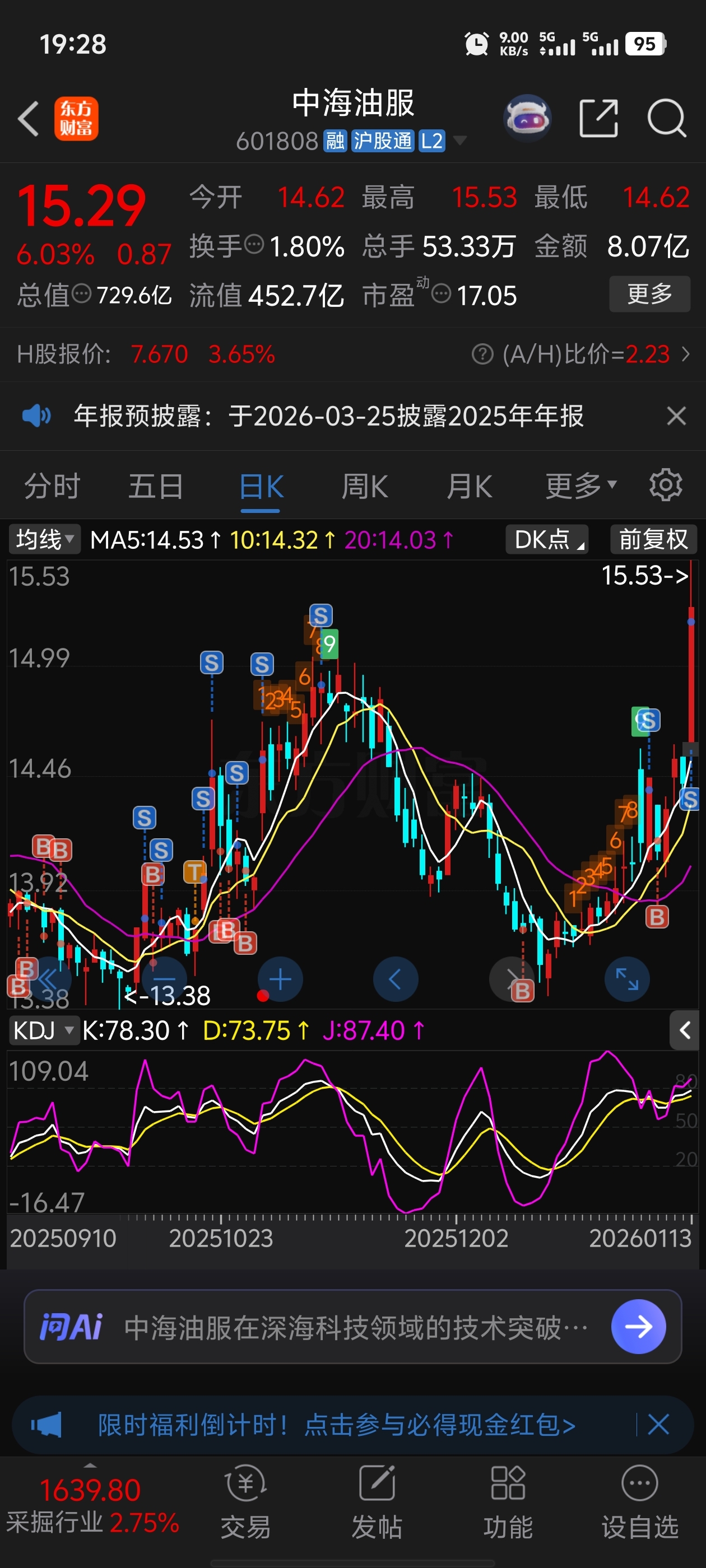The width and height of the screenshot is (706, 1568).
Task: Tap the 沪股通 badge
Action: tap(383, 141)
